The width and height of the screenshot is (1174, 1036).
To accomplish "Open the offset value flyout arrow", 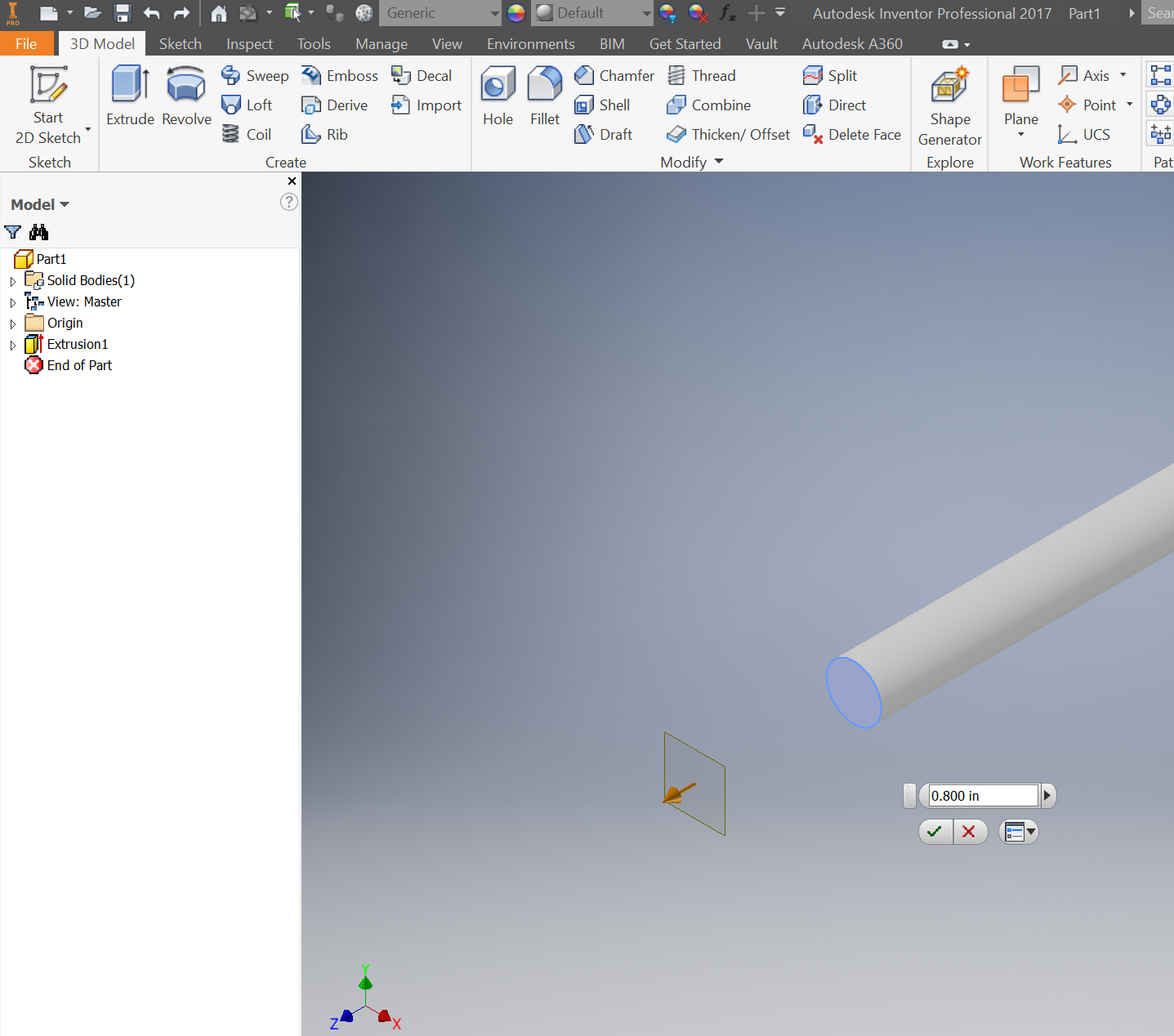I will (1047, 796).
